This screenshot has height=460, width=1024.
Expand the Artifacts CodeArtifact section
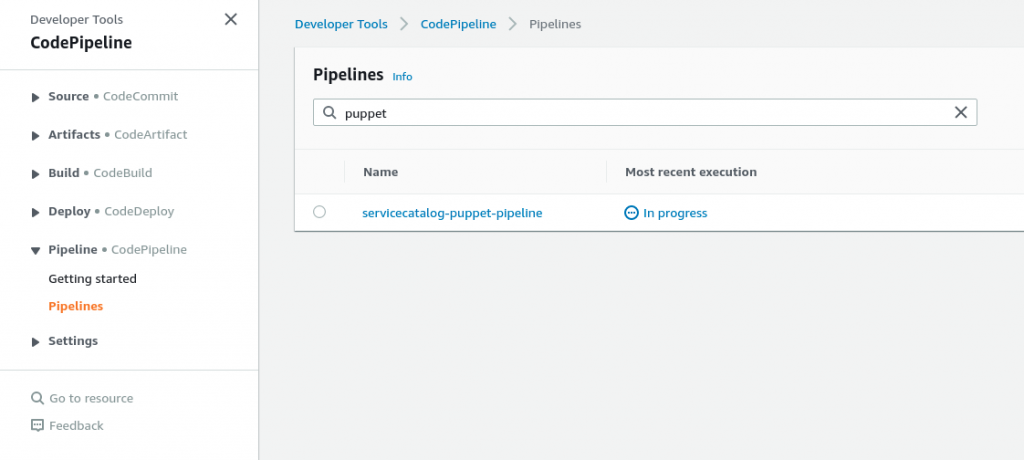point(35,136)
